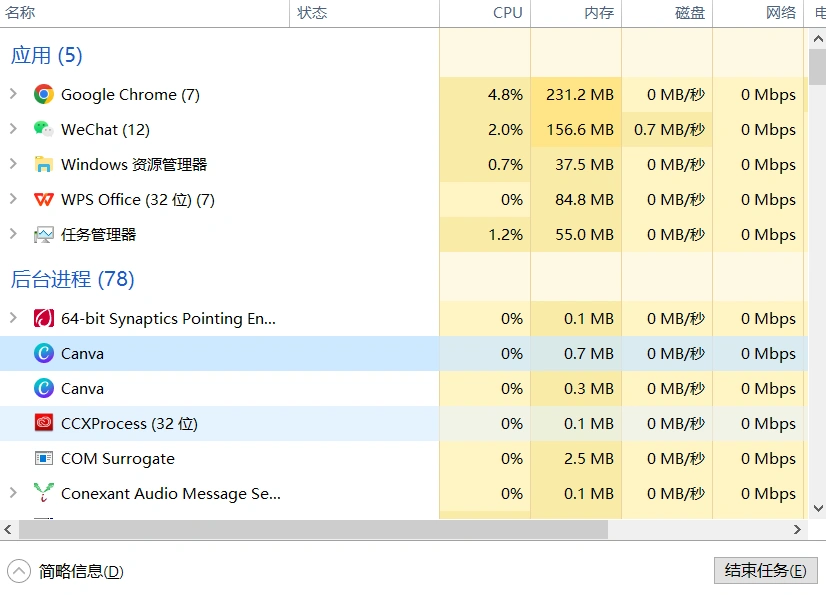The height and width of the screenshot is (595, 826).
Task: Sort by 磁盘 column header
Action: point(689,13)
